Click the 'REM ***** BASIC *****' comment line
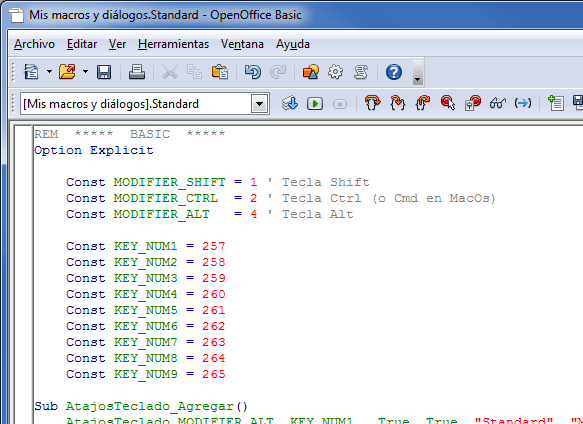 click(x=130, y=134)
